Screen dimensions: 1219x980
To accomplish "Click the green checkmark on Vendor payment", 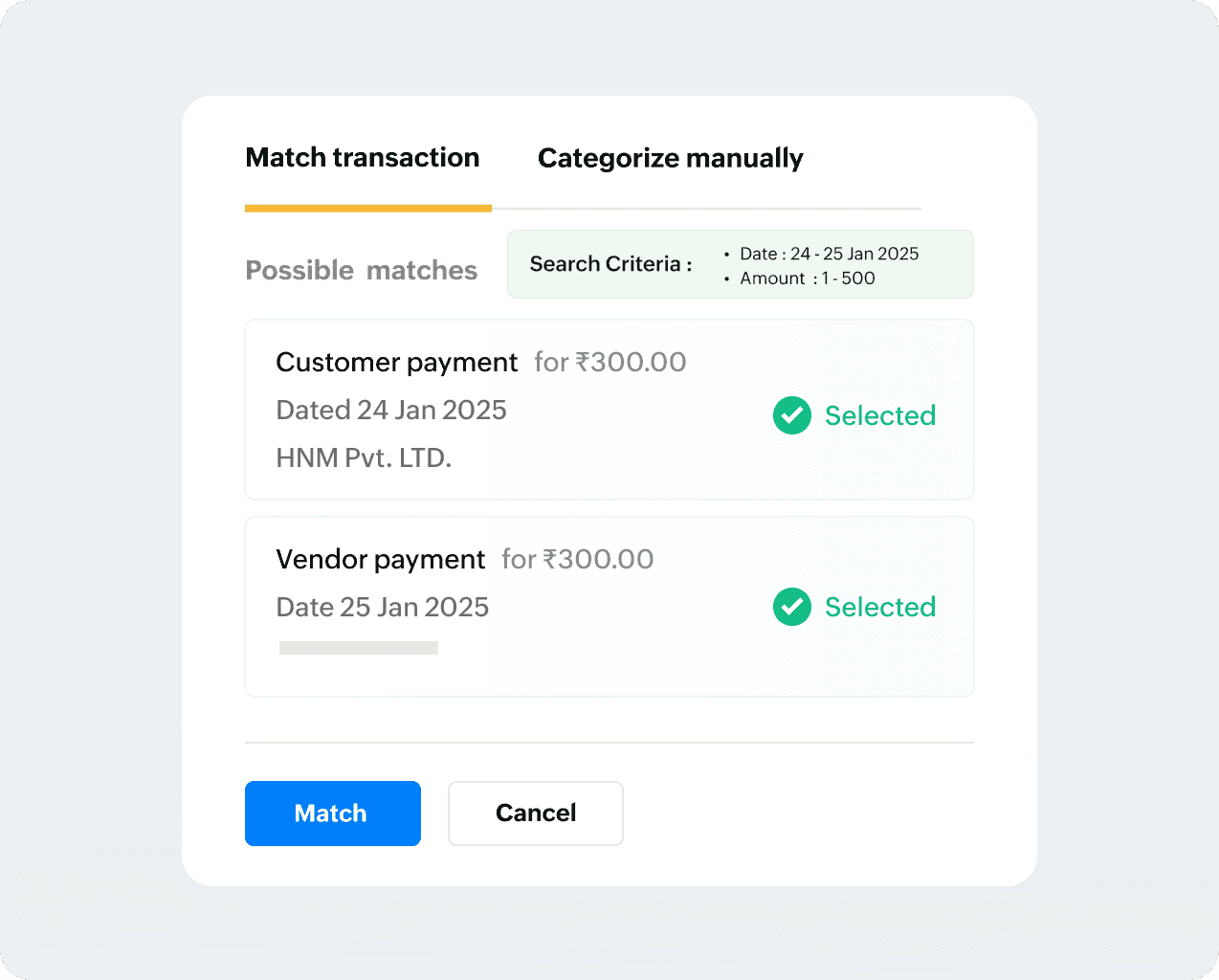I will [x=791, y=607].
